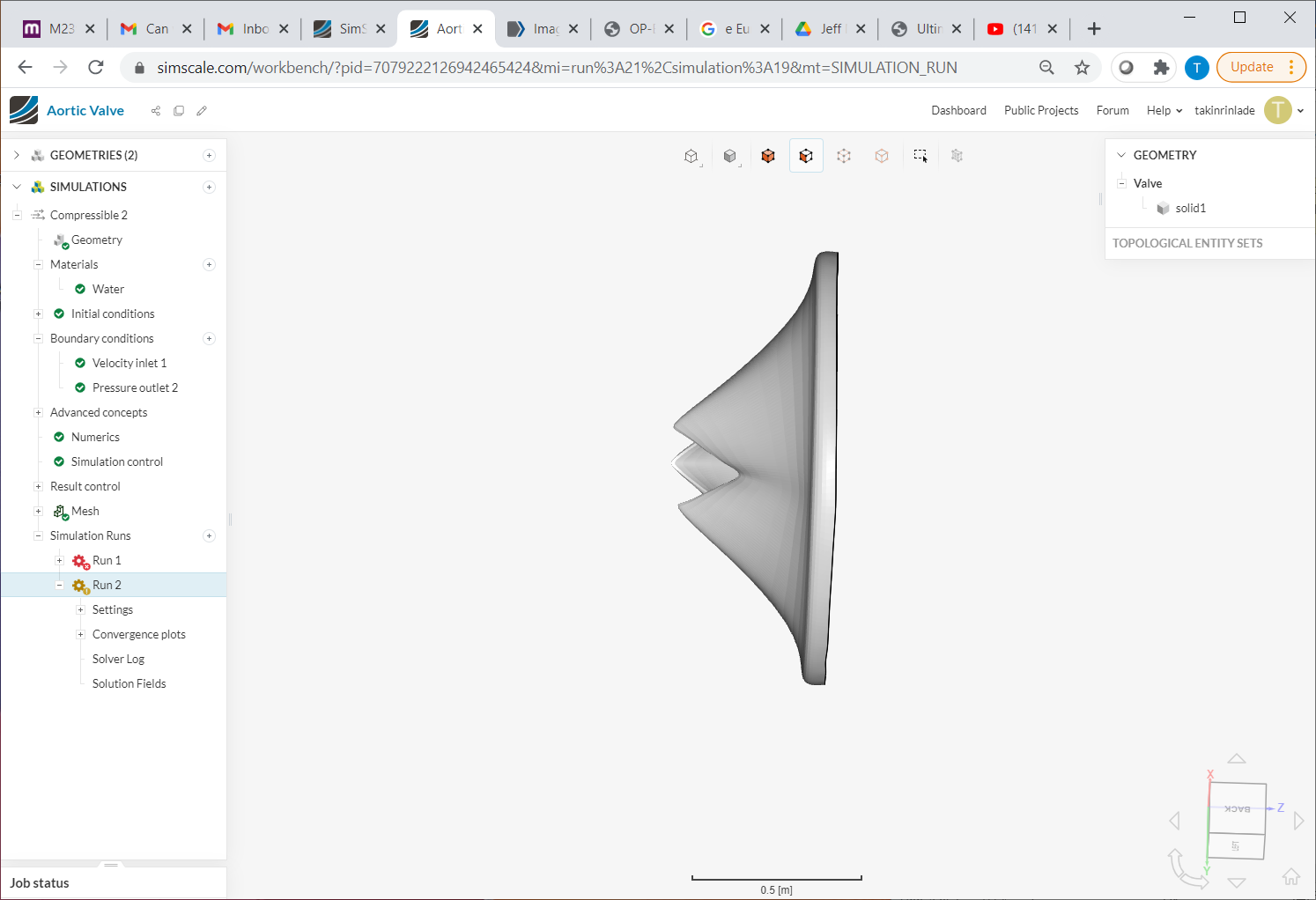The width and height of the screenshot is (1316, 900).
Task: Open the Help dropdown menu
Action: tap(1163, 110)
